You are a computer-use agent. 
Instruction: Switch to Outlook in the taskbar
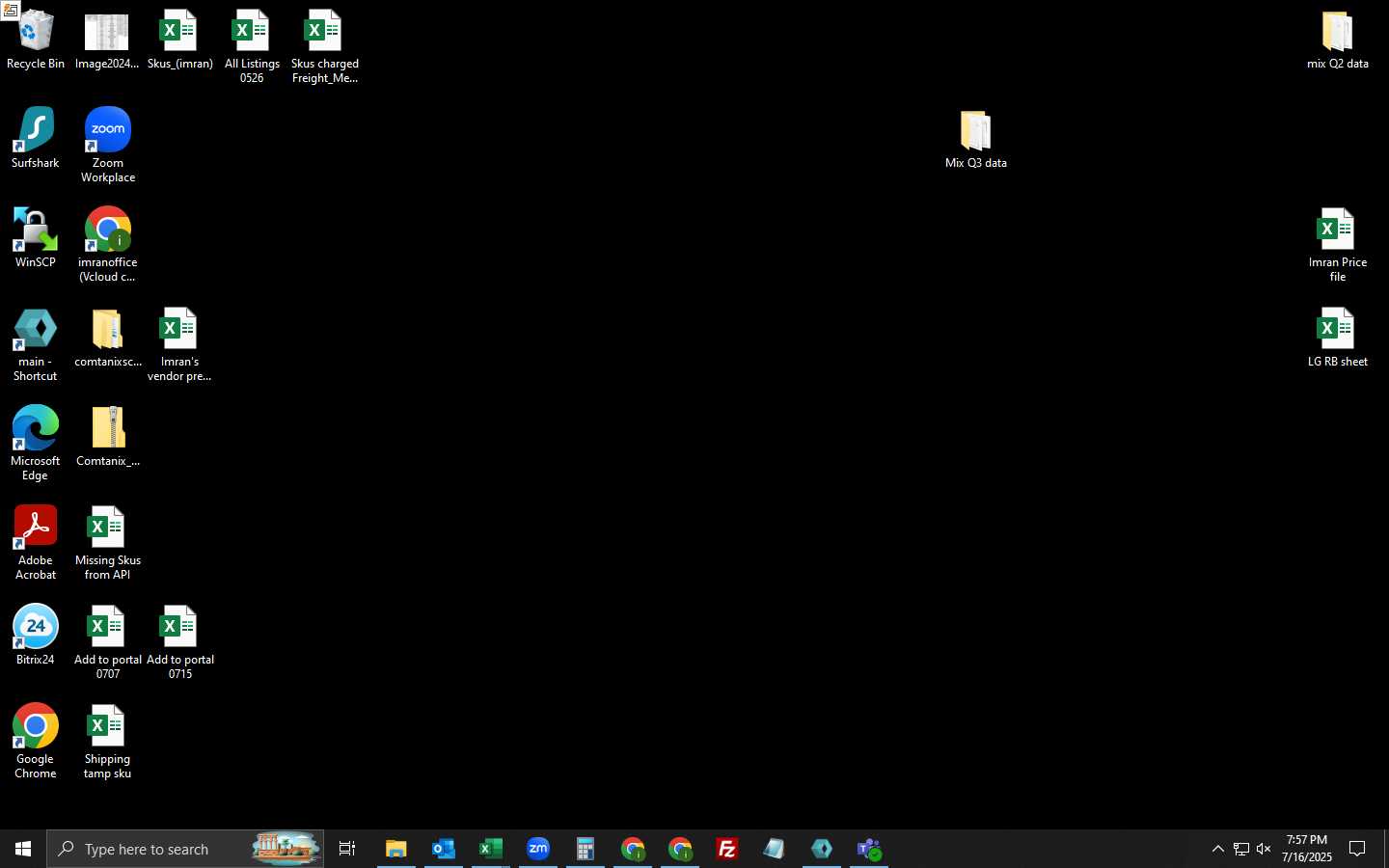click(x=444, y=849)
